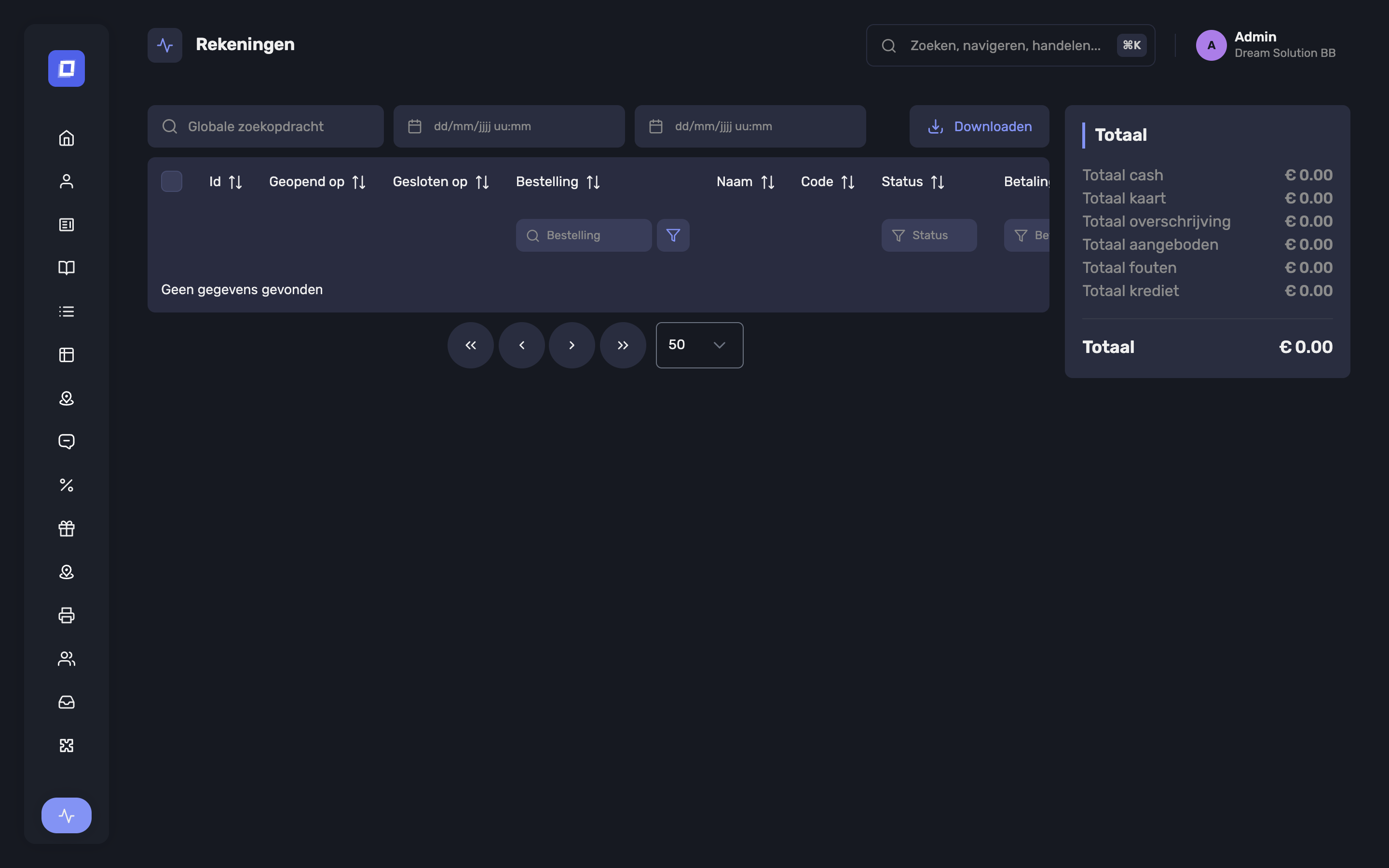The image size is (1389, 868).
Task: Open the Admin account menu
Action: 1266,45
